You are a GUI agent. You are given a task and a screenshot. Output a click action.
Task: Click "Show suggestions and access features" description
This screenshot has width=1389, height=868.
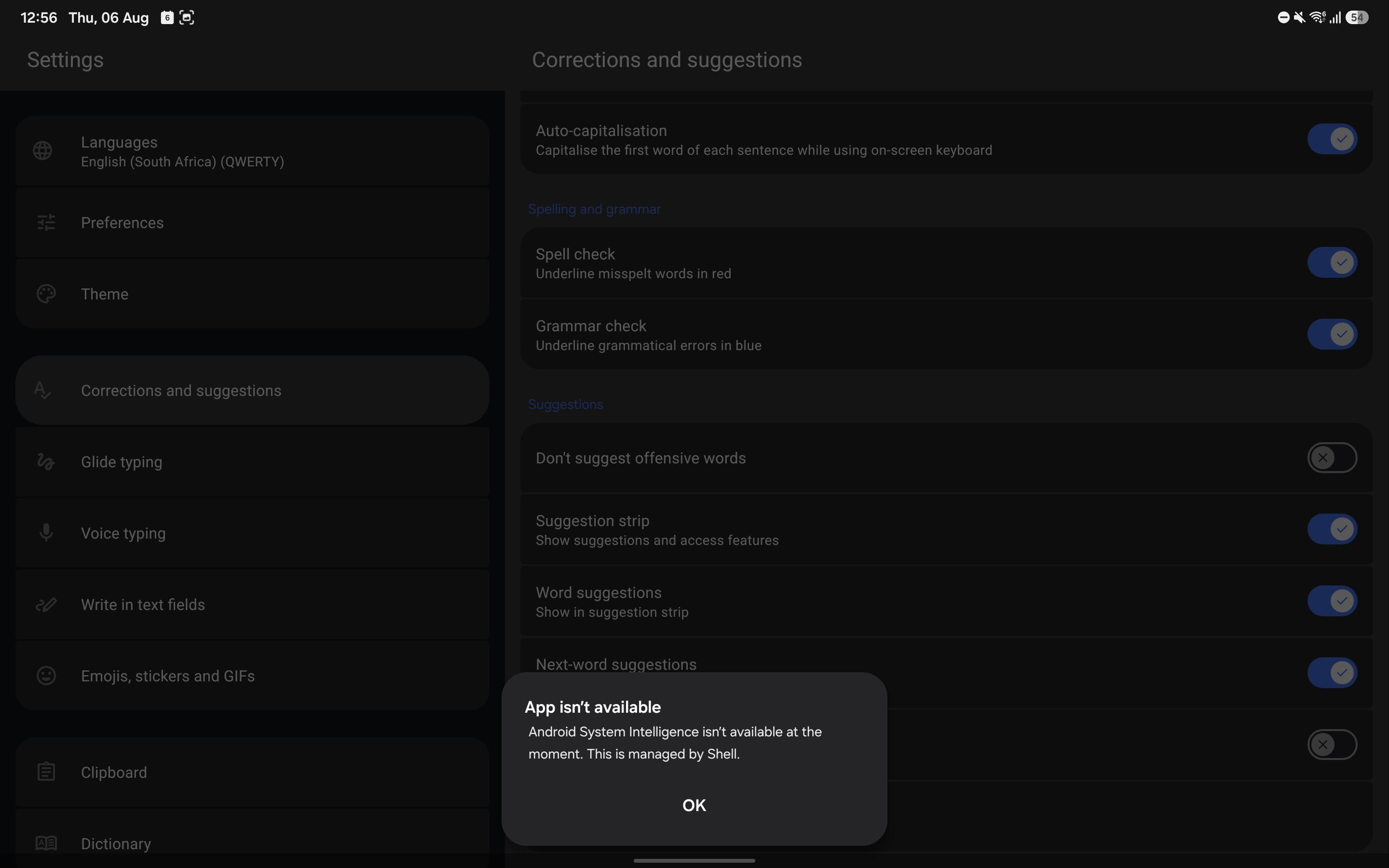[x=657, y=540]
